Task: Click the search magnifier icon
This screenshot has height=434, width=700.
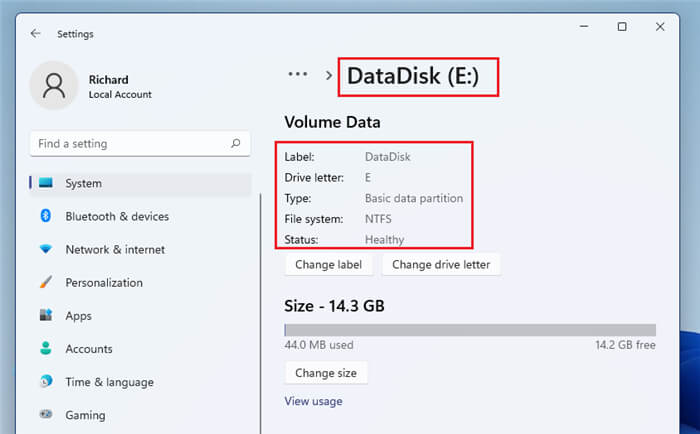Action: coord(235,143)
